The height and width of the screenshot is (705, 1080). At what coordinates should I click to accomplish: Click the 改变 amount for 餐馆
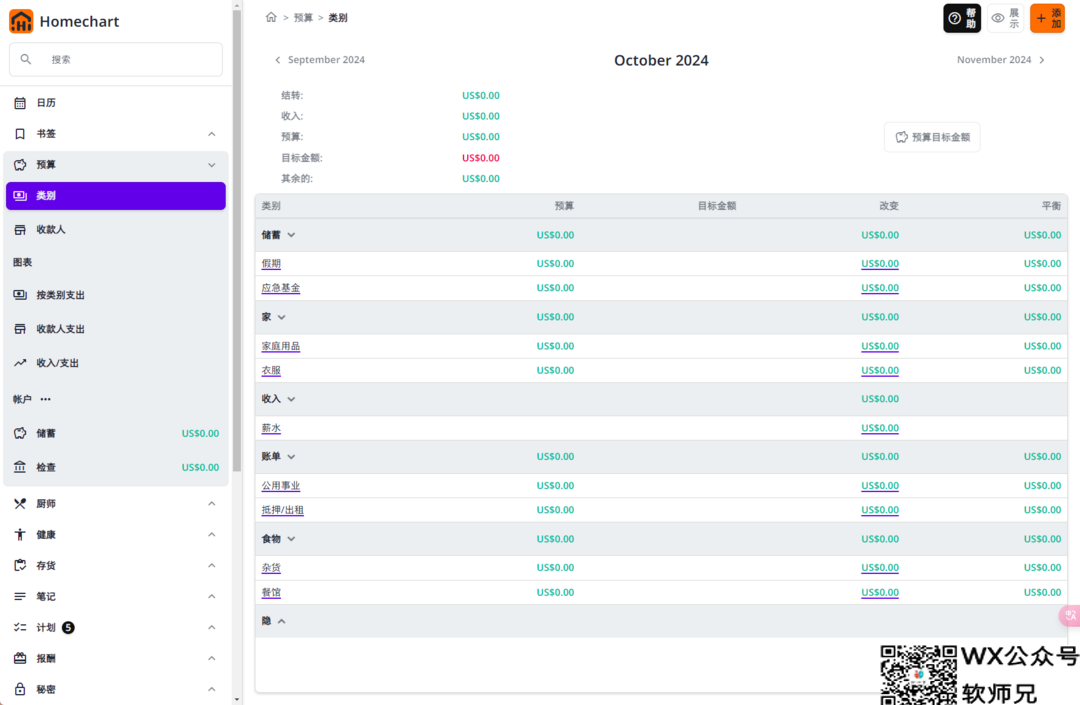click(x=880, y=593)
